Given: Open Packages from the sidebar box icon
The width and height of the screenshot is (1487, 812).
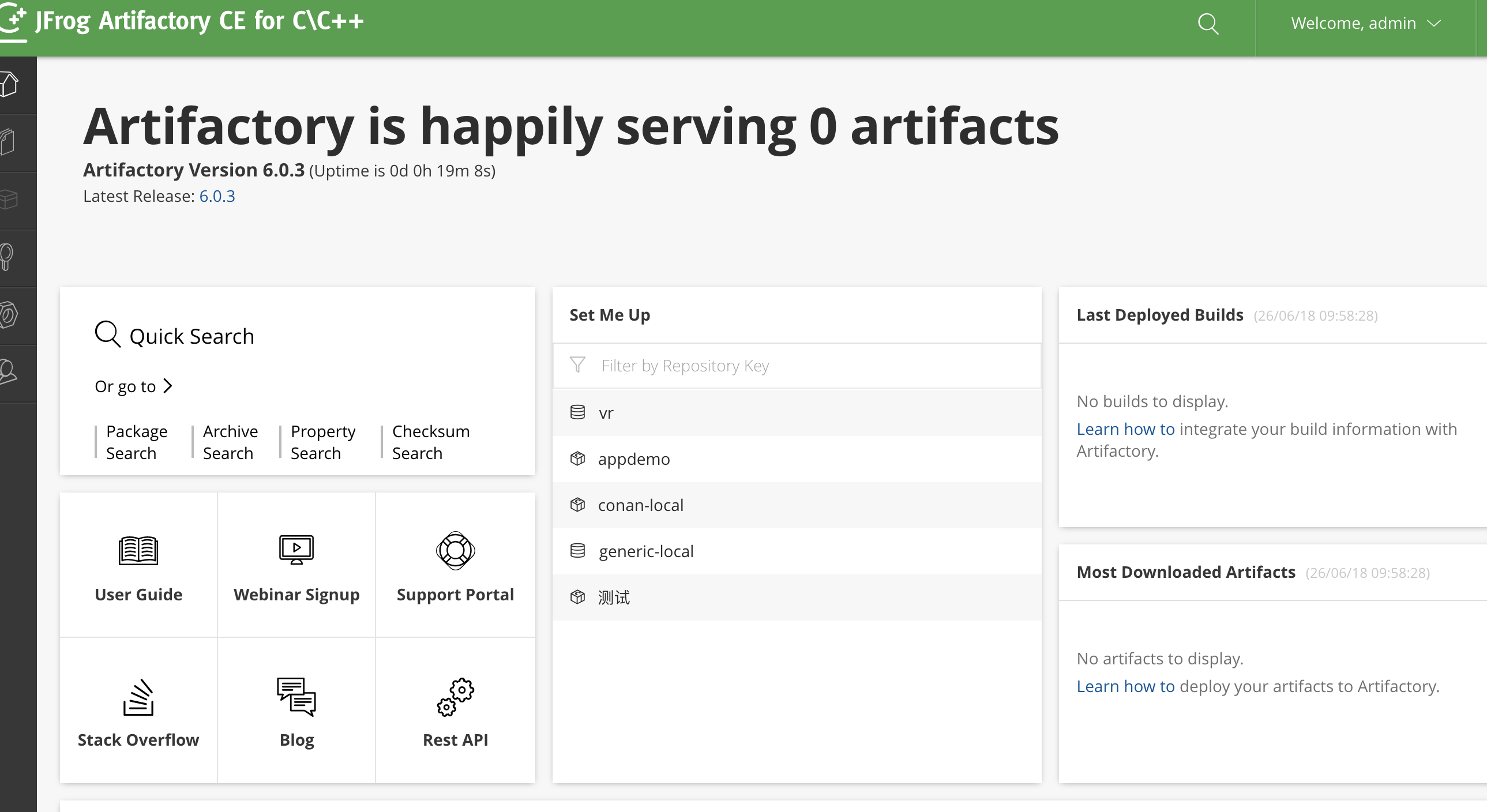Looking at the screenshot, I should 9,200.
